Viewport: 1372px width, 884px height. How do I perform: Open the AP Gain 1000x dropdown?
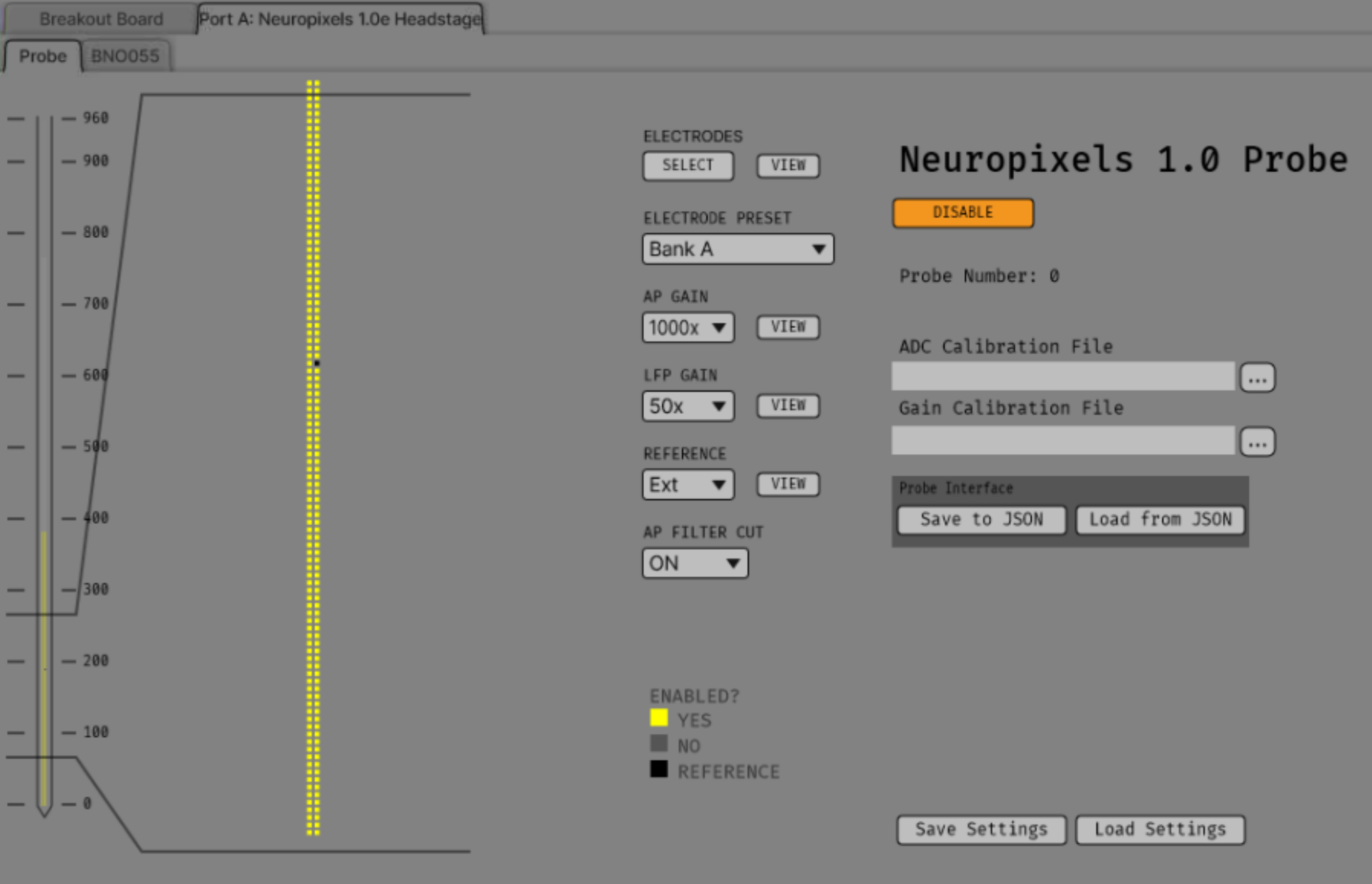(x=687, y=327)
